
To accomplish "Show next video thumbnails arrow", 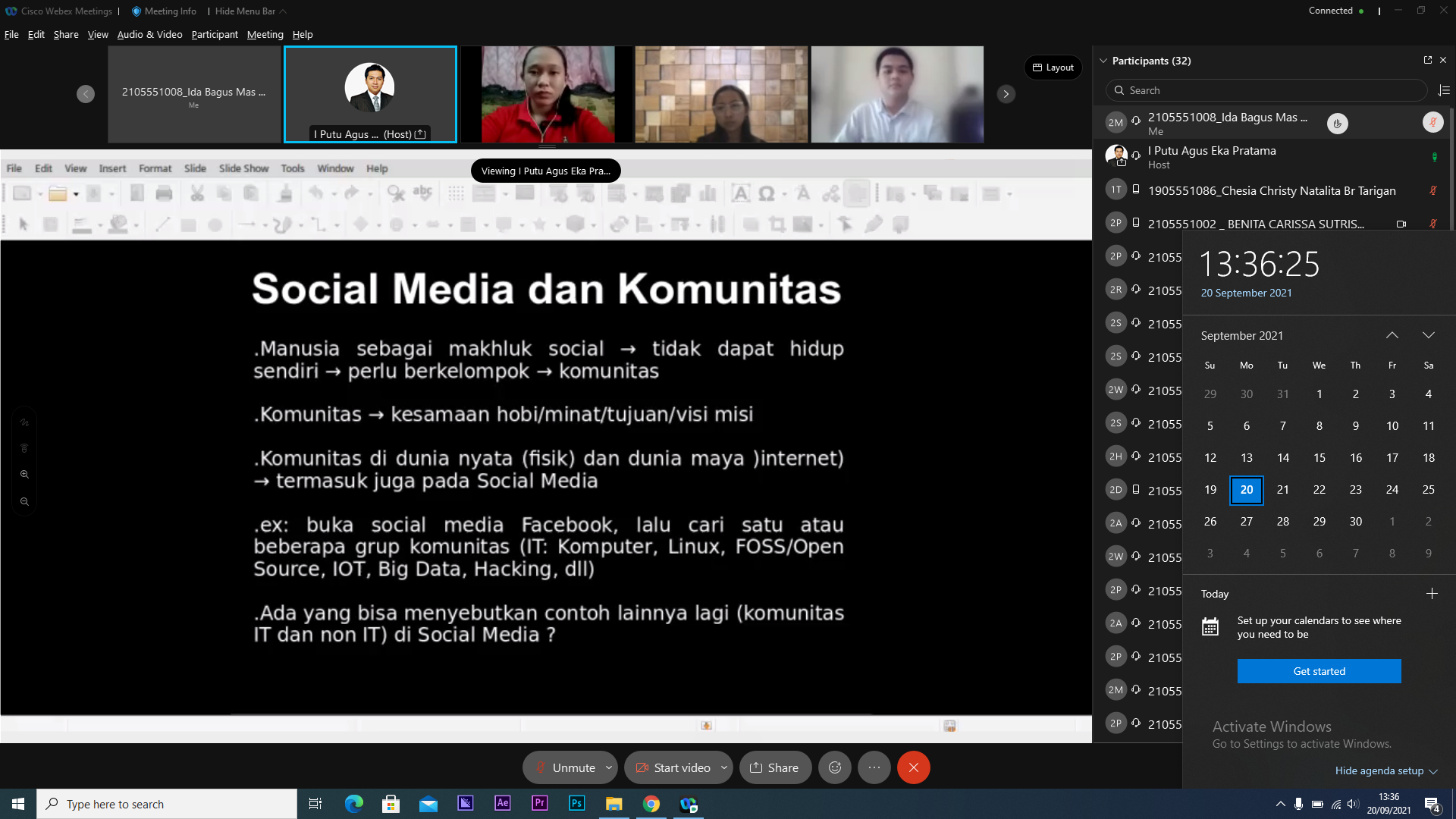I will [1006, 94].
